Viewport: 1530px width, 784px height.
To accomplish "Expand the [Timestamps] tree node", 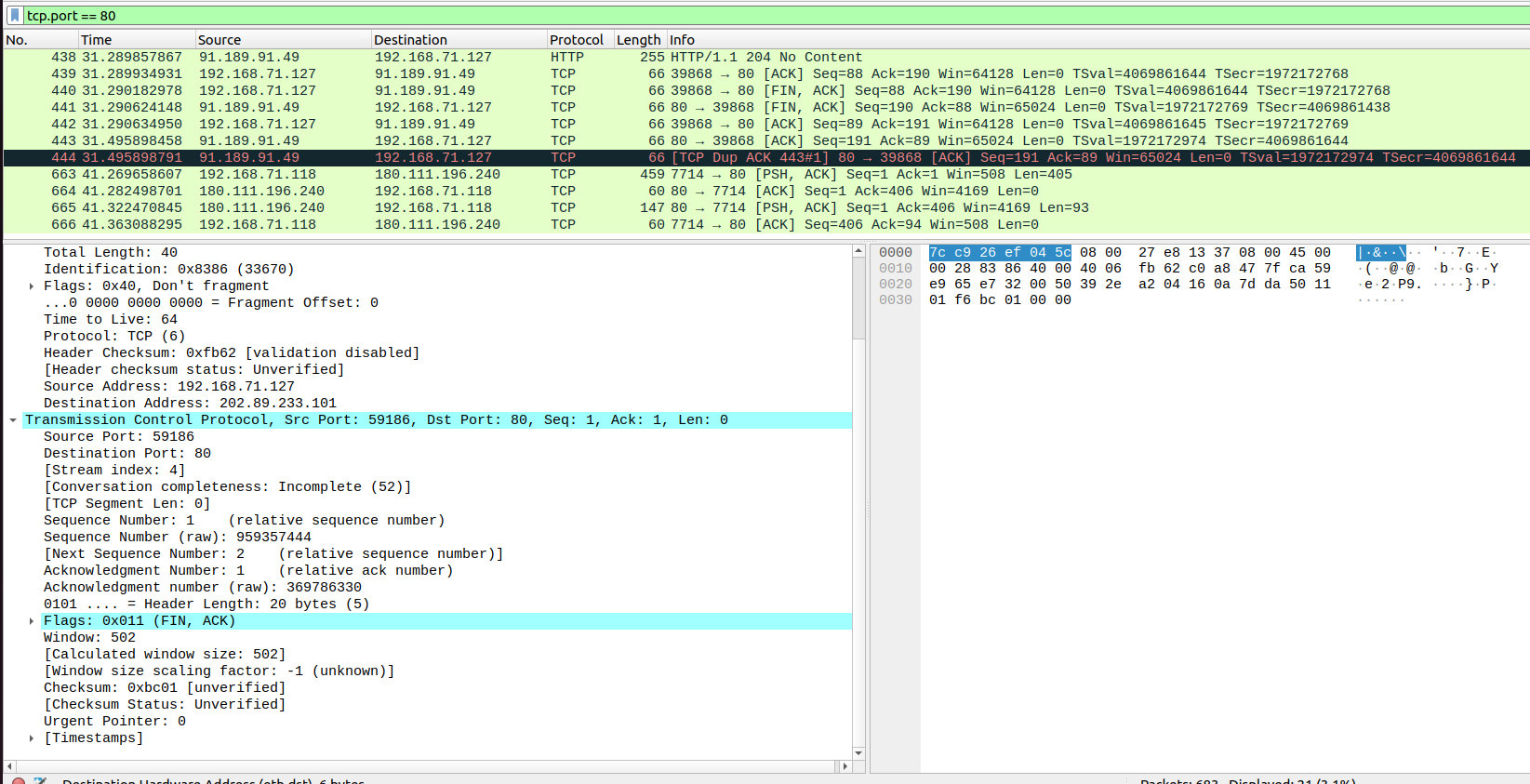I will 31,738.
